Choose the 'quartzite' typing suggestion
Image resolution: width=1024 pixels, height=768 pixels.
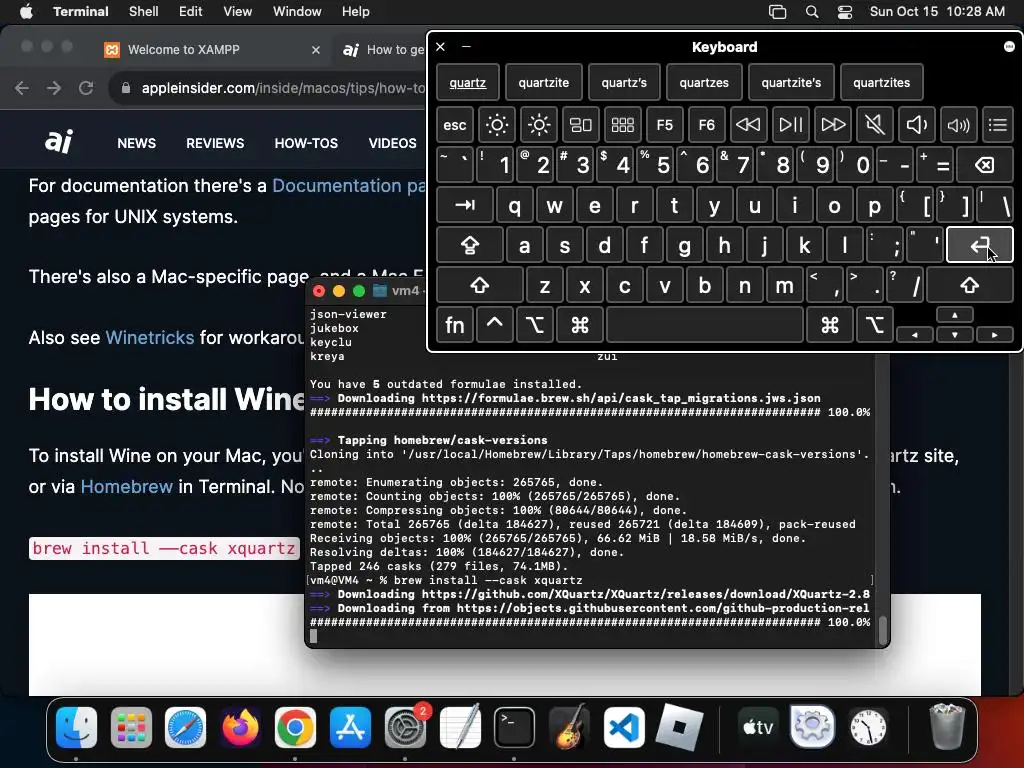543,83
